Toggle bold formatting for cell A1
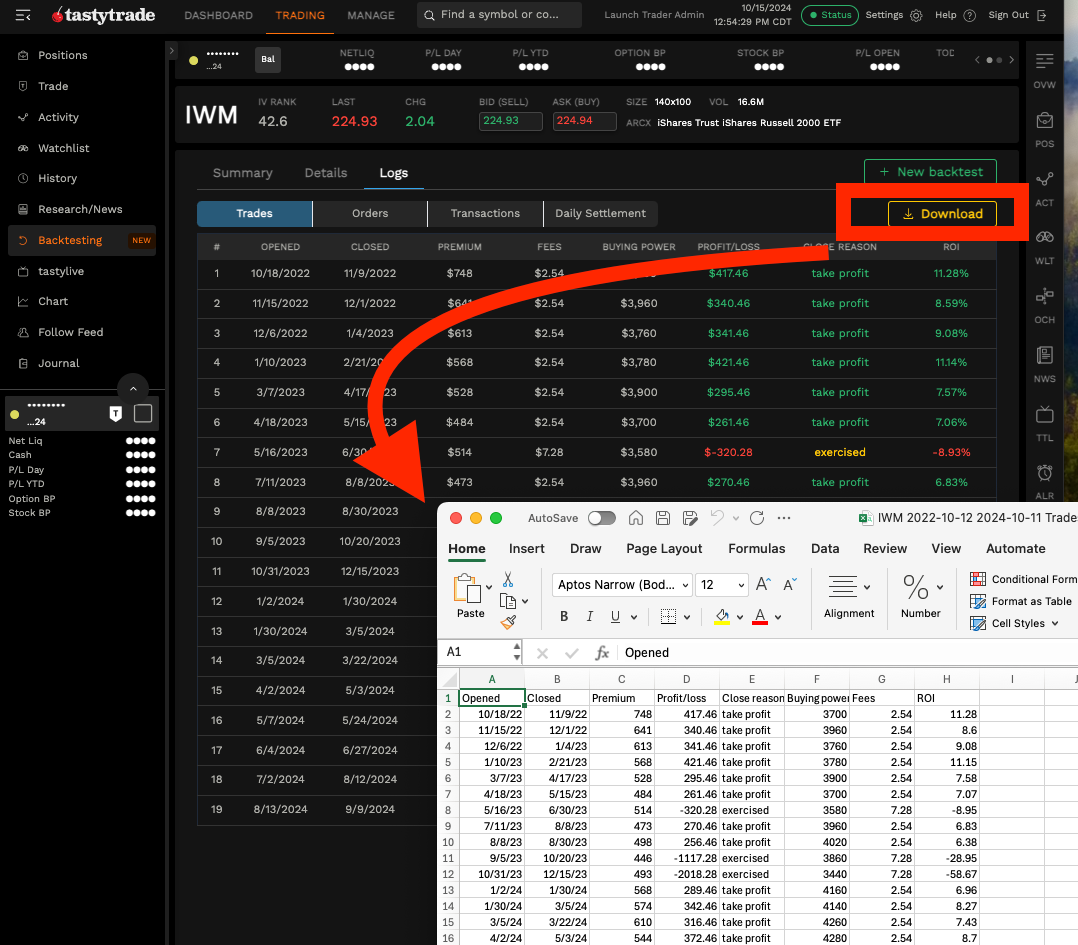Screen dimensions: 1078x945 (x=563, y=617)
